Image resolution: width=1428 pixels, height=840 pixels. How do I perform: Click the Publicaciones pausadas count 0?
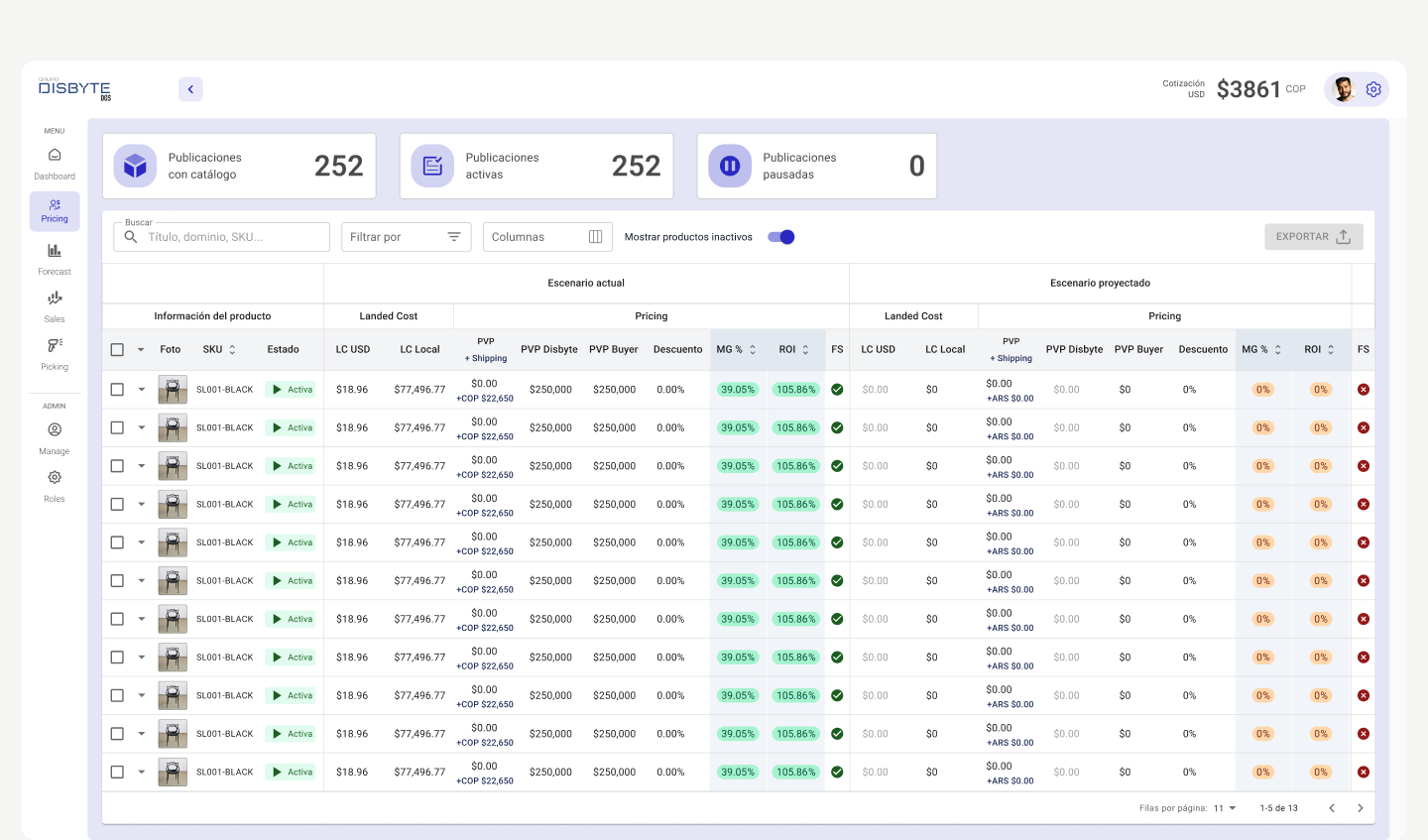[x=917, y=166]
